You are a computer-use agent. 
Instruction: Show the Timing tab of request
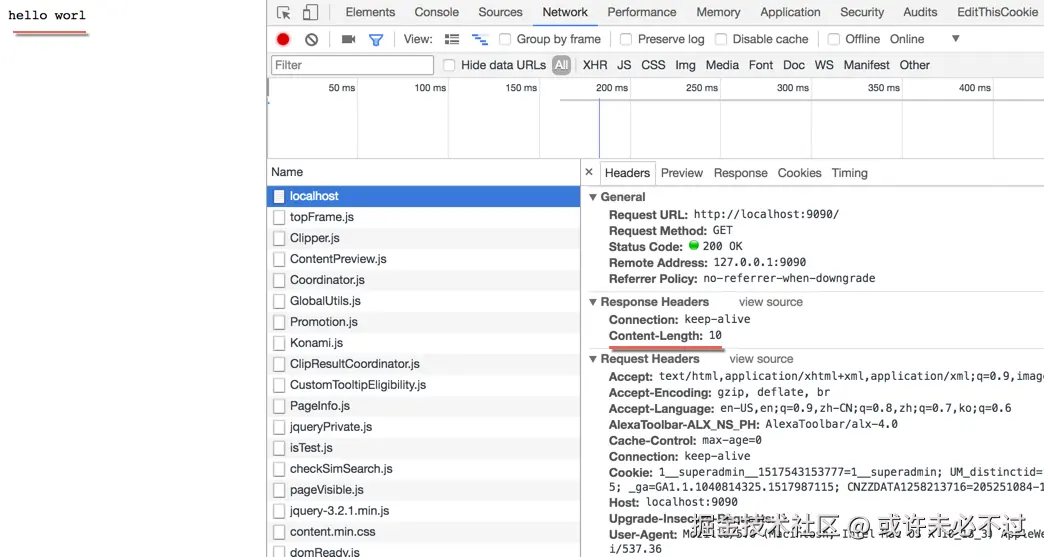[x=850, y=173]
